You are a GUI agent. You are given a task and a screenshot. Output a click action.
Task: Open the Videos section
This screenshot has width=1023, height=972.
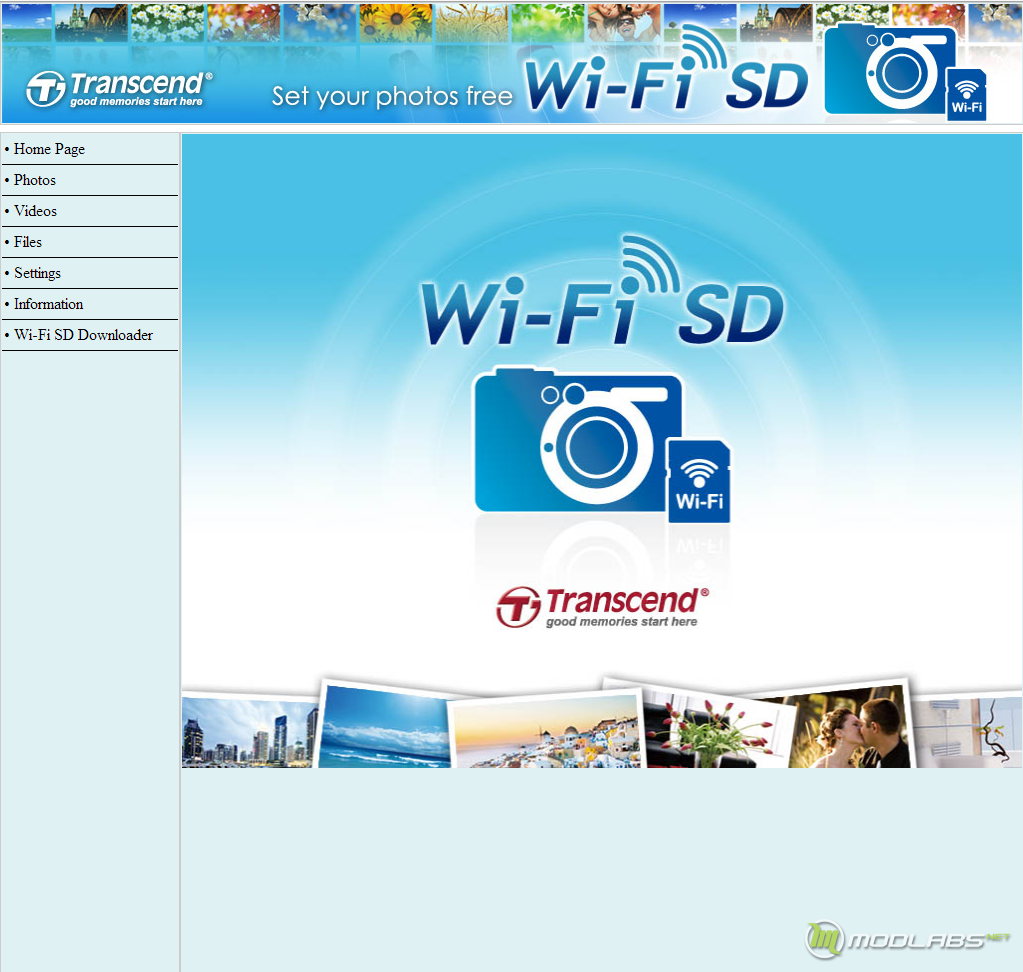coord(35,211)
